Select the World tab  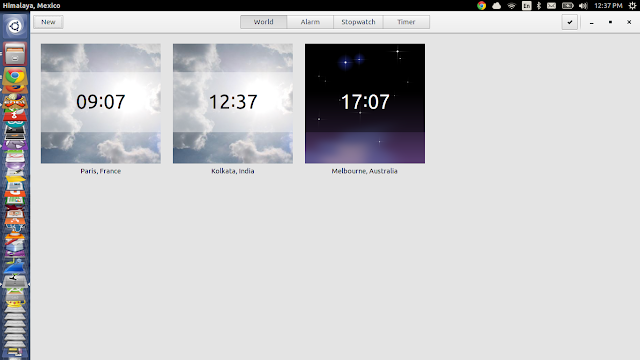coord(264,22)
